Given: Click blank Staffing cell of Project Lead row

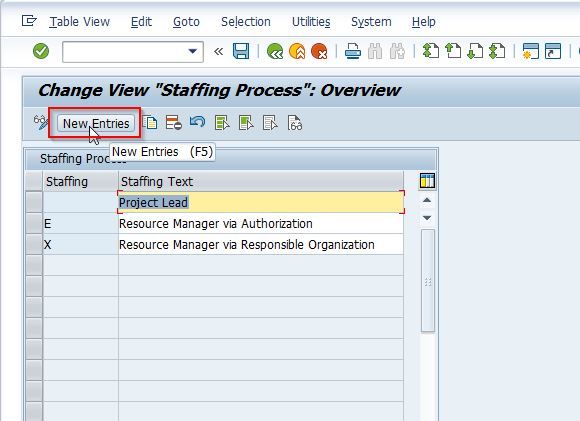Looking at the screenshot, I should 80,202.
